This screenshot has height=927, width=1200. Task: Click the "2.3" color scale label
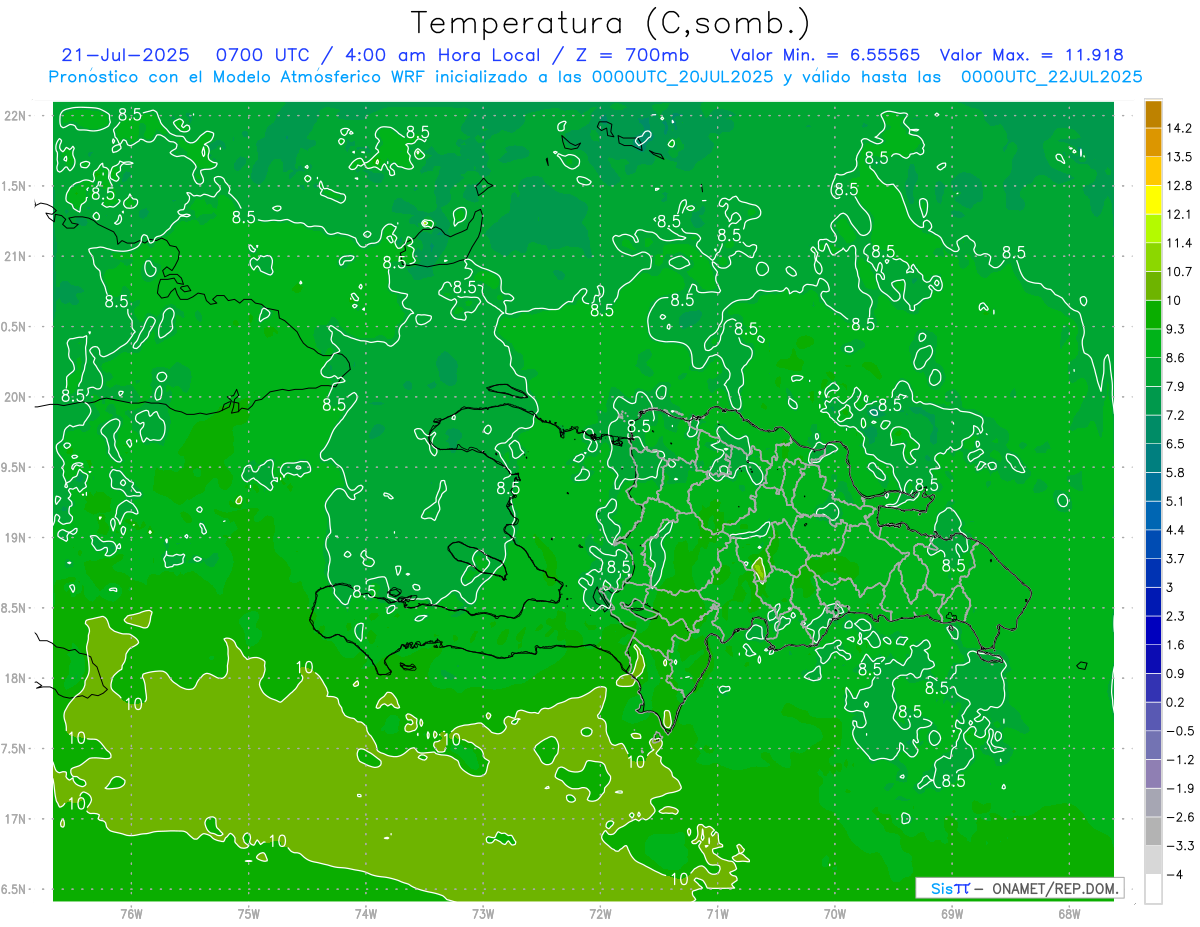coord(1177,616)
